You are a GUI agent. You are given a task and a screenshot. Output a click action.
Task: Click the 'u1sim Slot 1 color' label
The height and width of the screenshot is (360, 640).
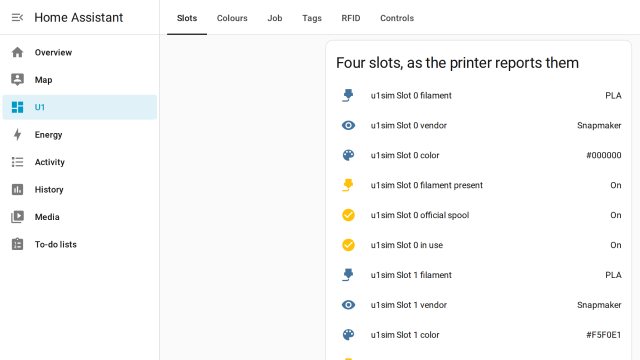tap(405, 335)
